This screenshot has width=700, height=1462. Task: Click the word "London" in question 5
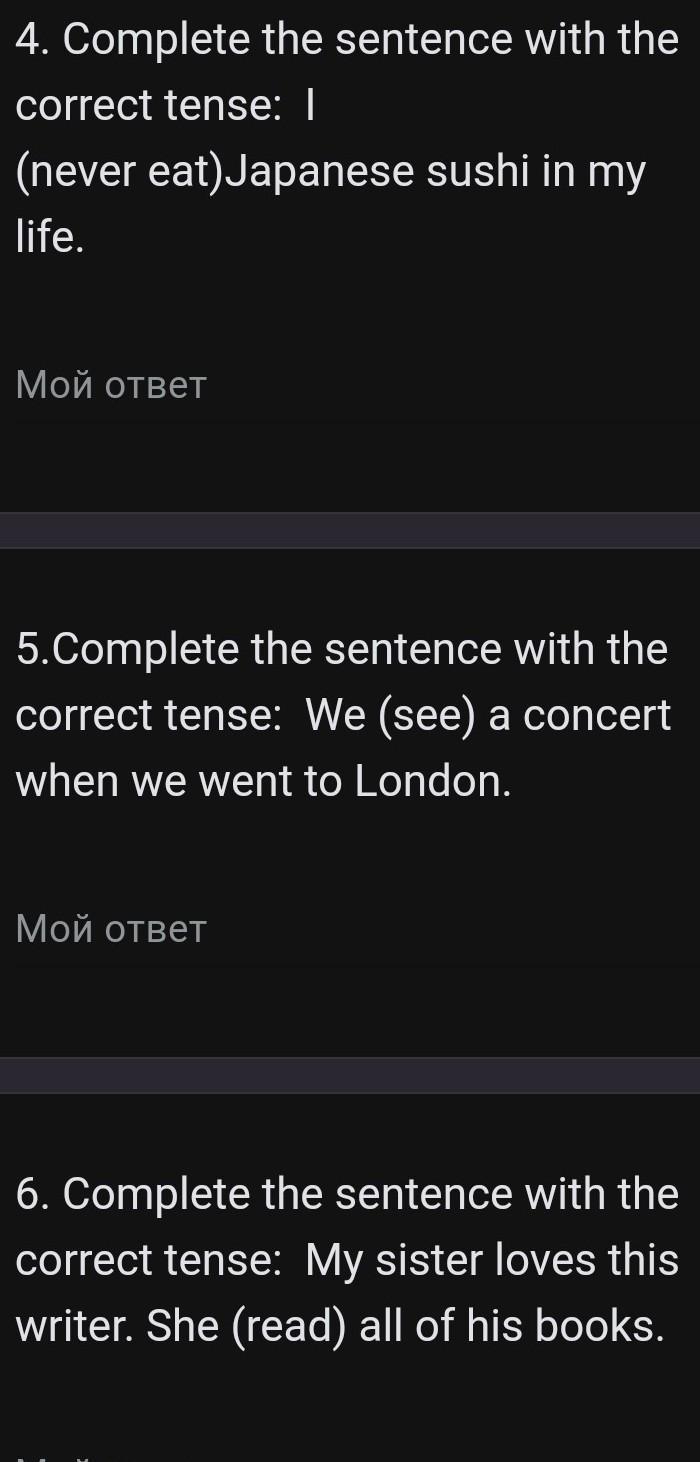(432, 781)
